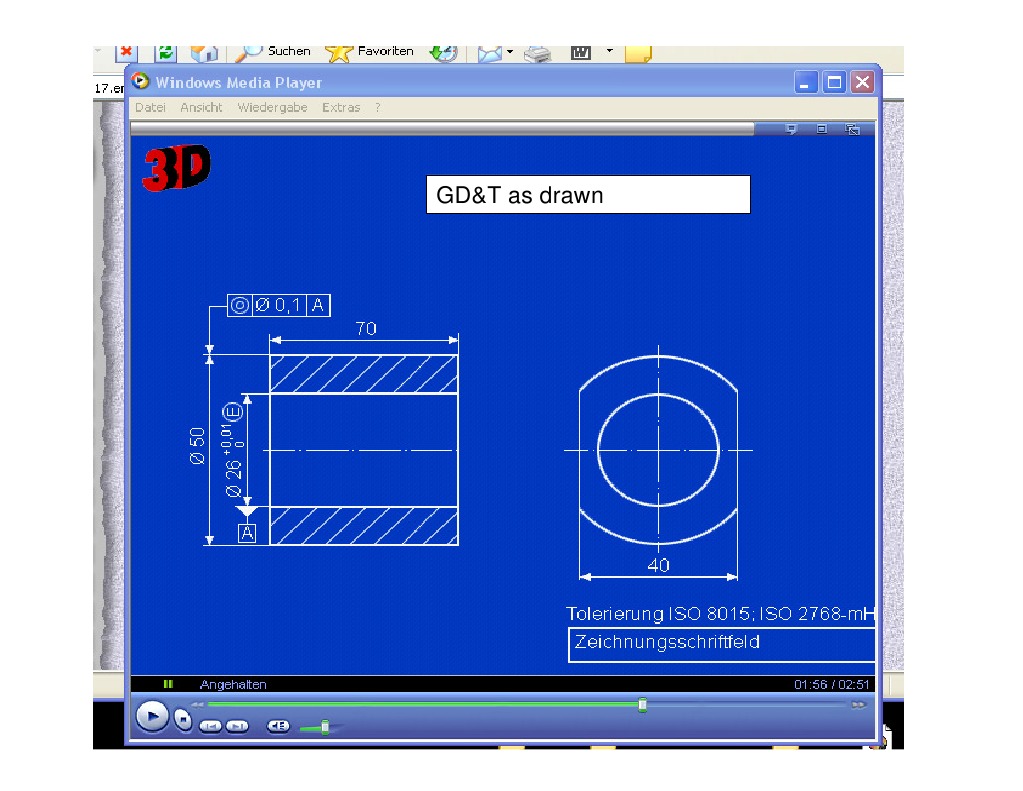The image size is (1023, 791).
Task: Click the 70 length dimension
Action: tap(365, 328)
